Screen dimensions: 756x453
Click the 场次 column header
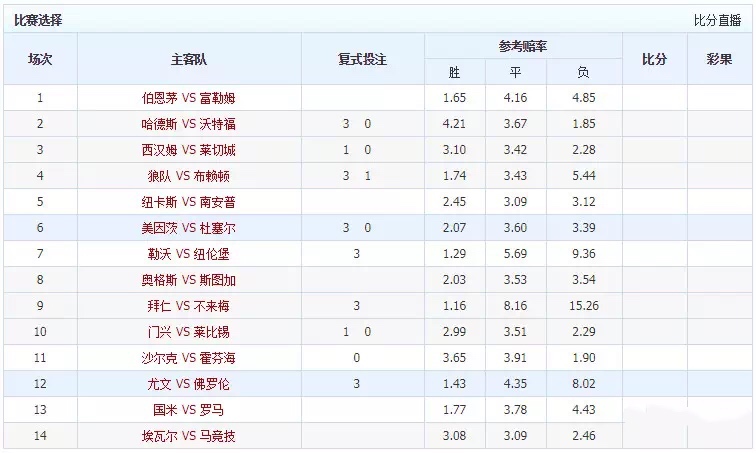tap(41, 59)
